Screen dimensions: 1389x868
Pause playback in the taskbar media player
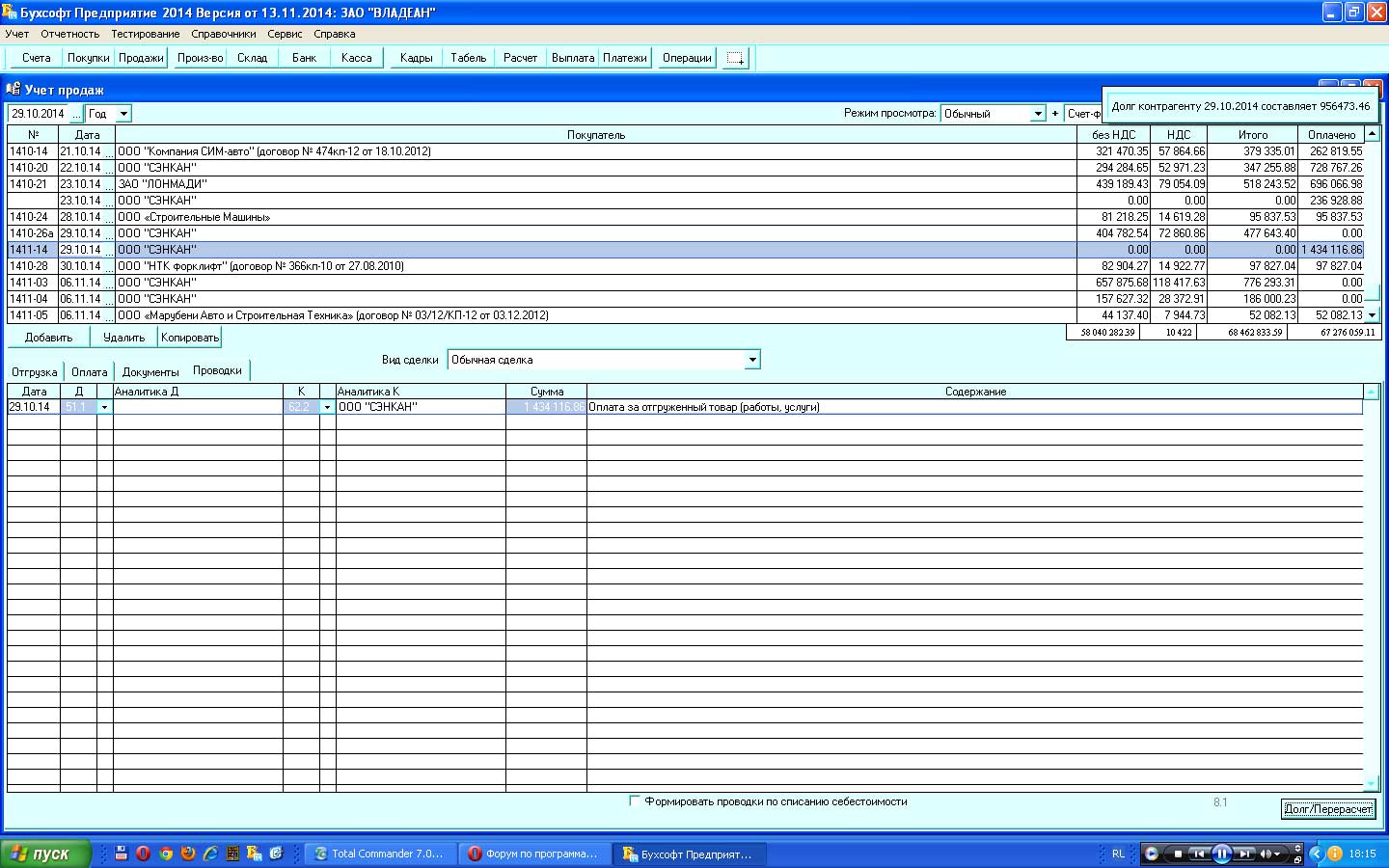pyautogui.click(x=1221, y=854)
